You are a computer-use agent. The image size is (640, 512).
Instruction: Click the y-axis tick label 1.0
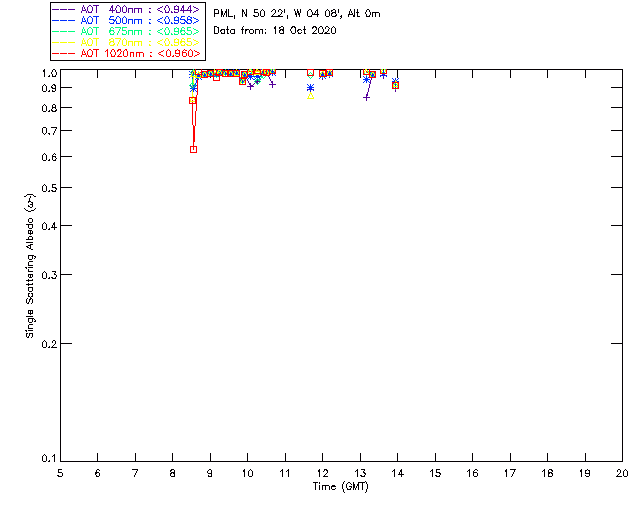click(x=49, y=73)
